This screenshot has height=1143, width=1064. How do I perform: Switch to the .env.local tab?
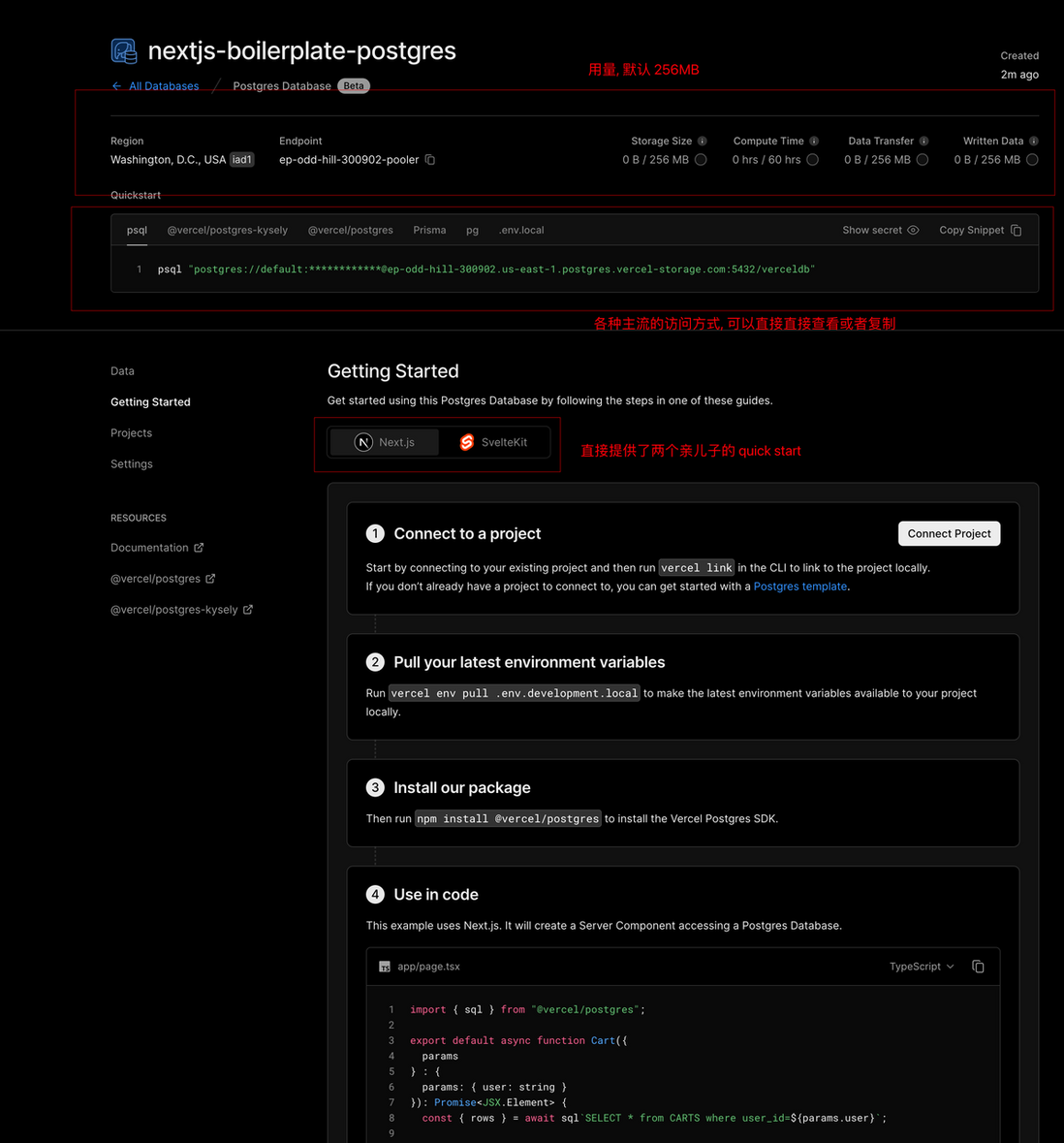click(521, 230)
